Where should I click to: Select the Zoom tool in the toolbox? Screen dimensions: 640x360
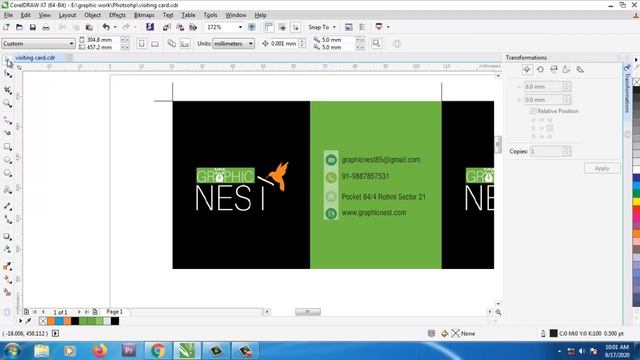click(7, 104)
